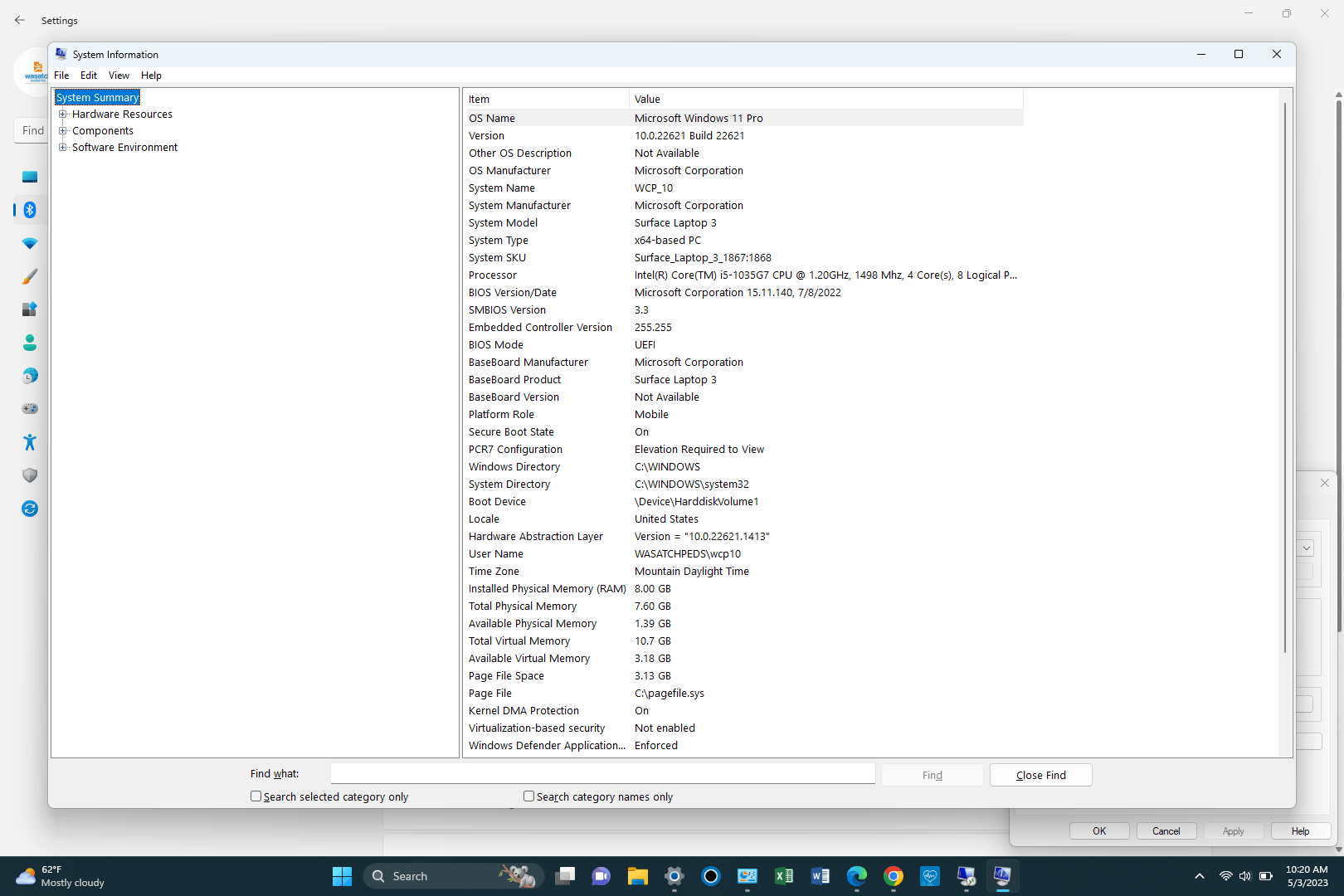The height and width of the screenshot is (896, 1344).
Task: Open Windows Update in Settings sidebar
Action: click(30, 509)
